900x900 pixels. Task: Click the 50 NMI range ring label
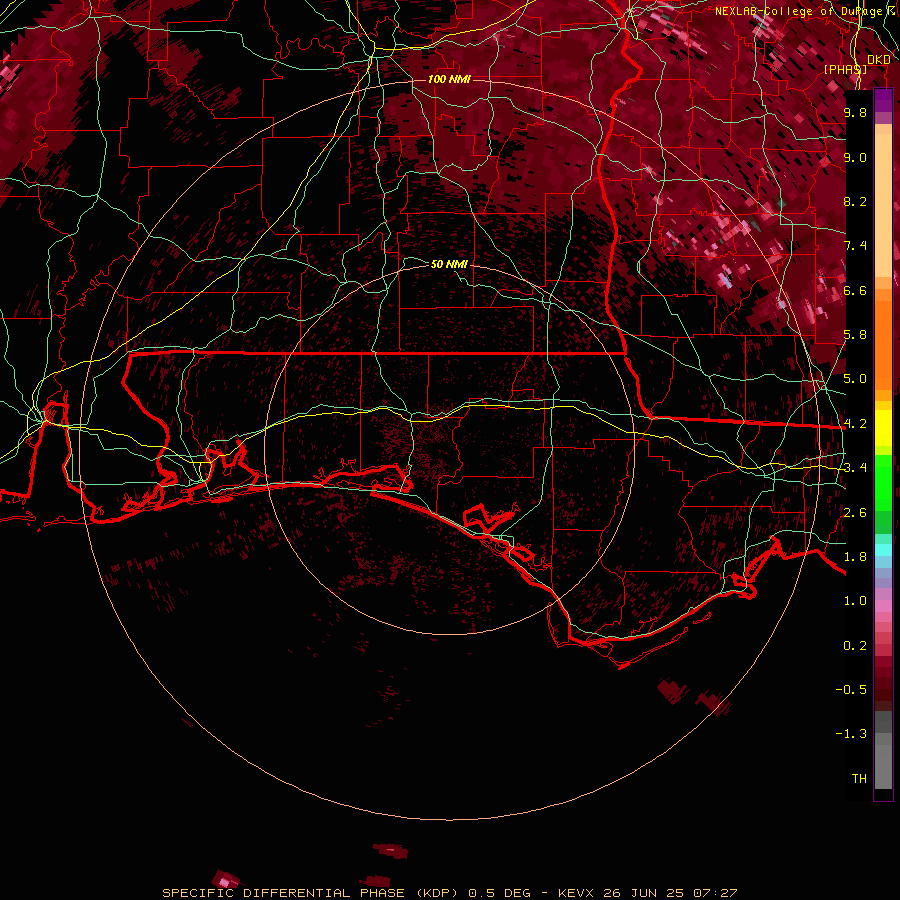449,264
